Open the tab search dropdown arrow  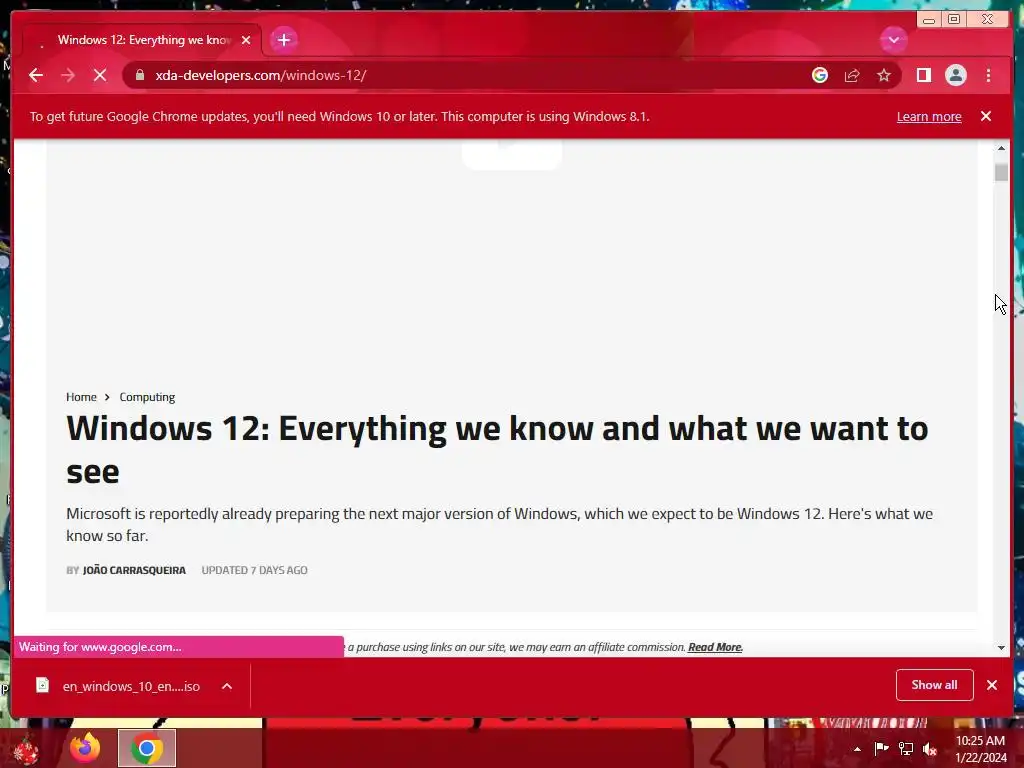point(893,40)
